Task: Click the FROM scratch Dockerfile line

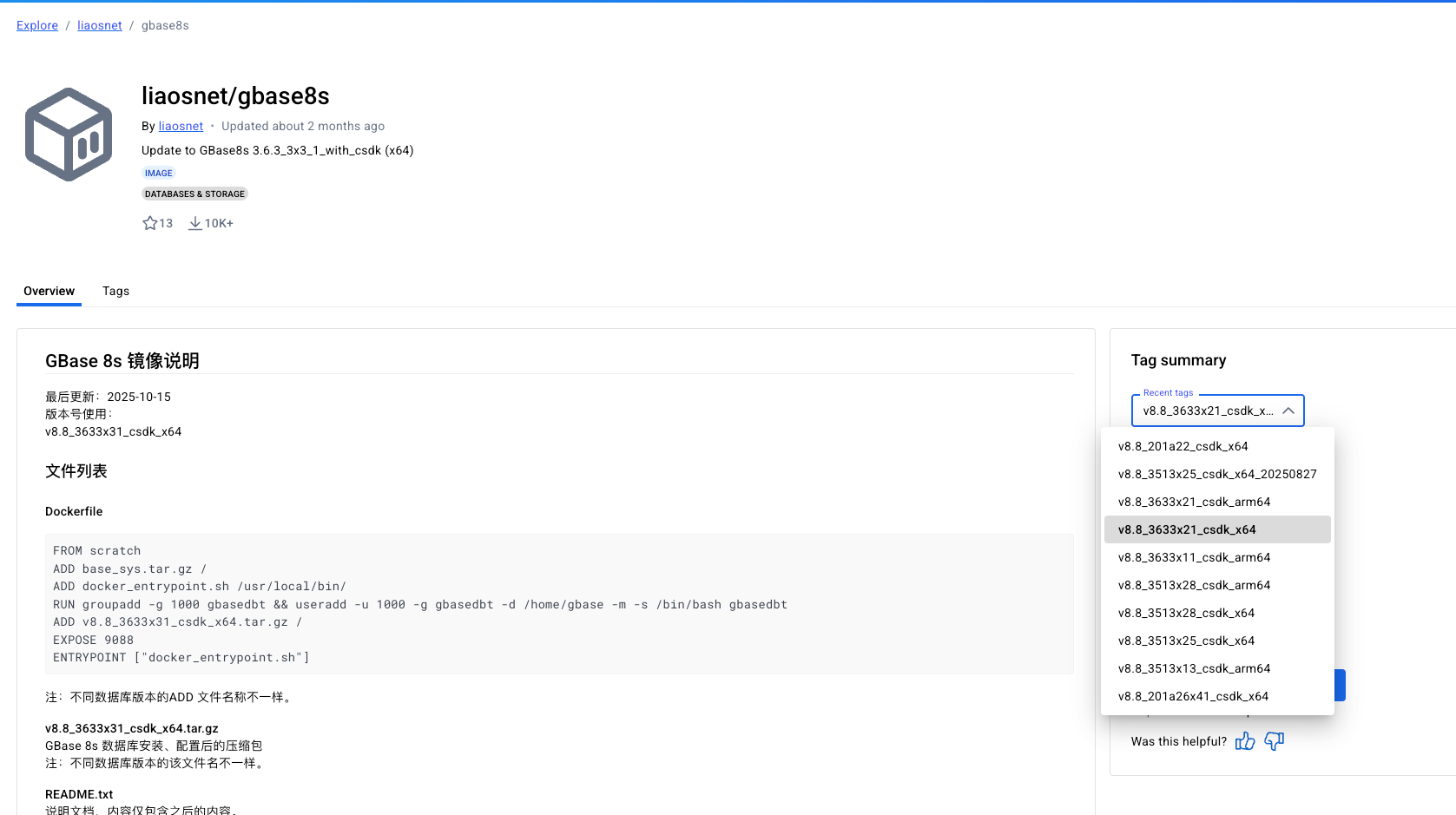Action: tap(96, 550)
